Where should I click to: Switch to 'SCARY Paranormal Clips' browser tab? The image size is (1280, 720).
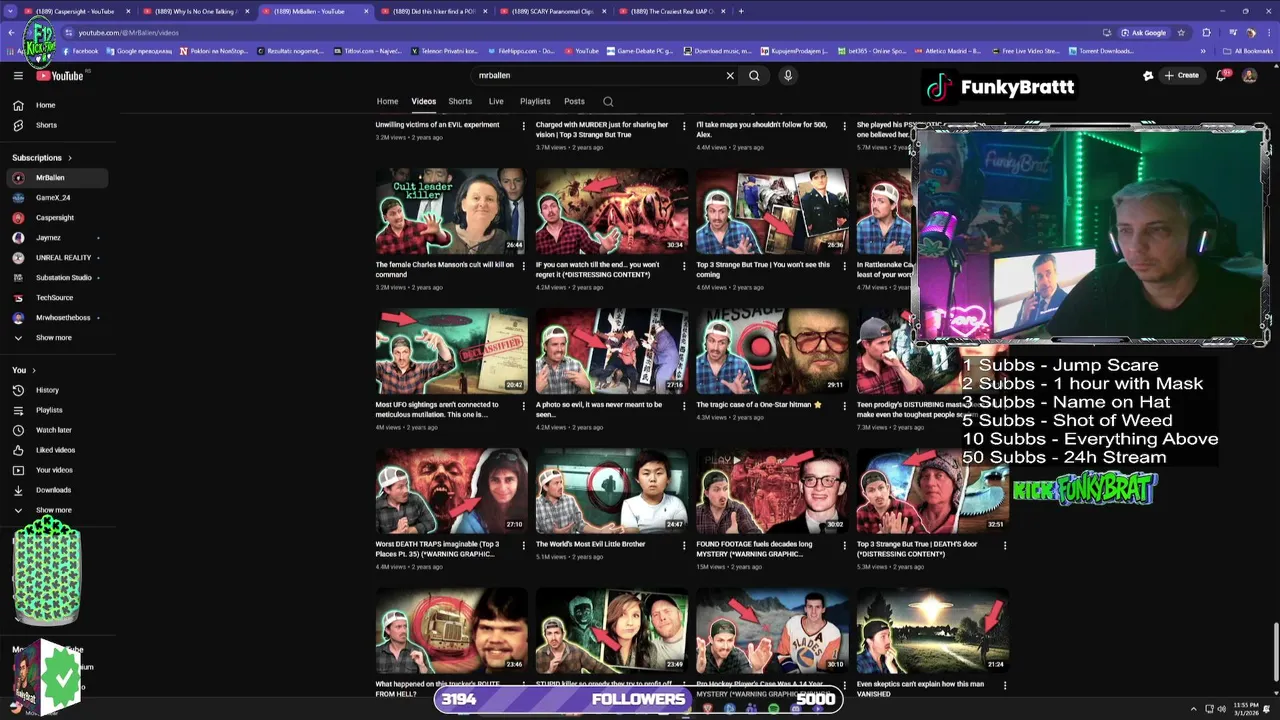[x=552, y=11]
